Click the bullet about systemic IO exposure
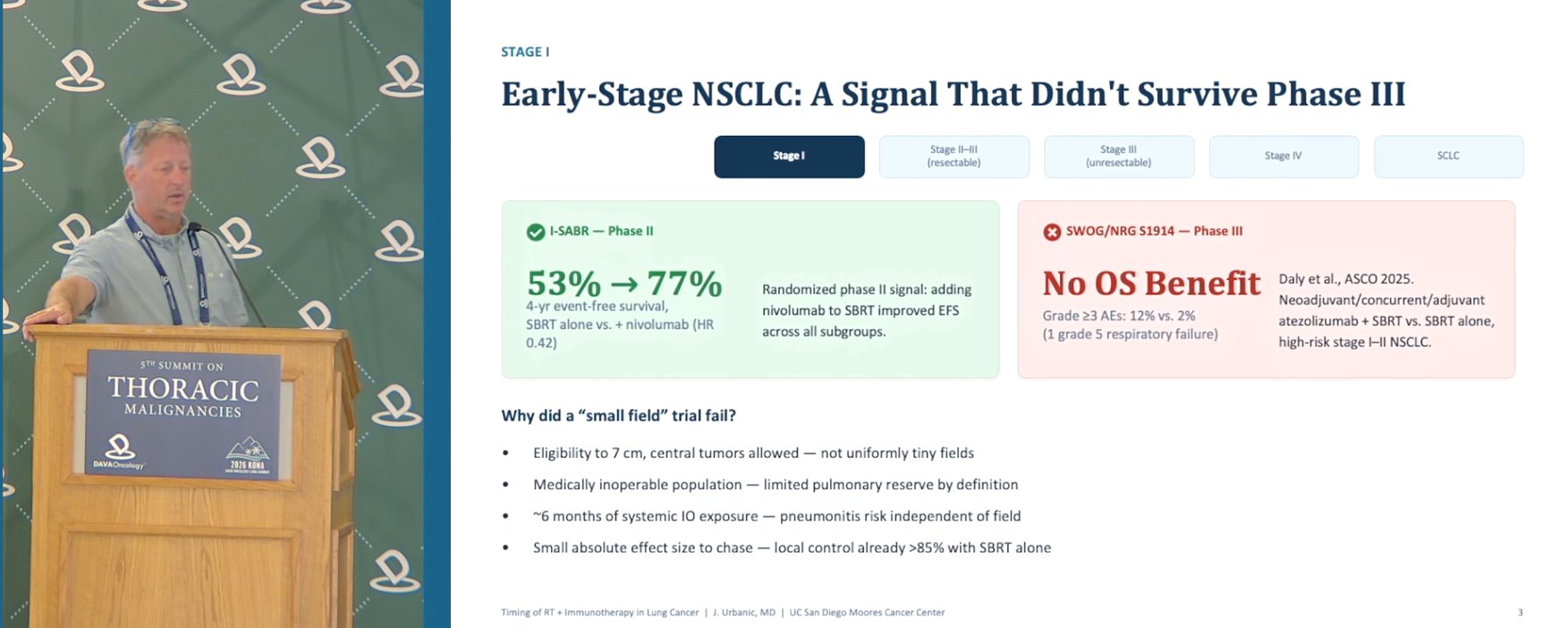This screenshot has width=1568, height=628. click(776, 516)
